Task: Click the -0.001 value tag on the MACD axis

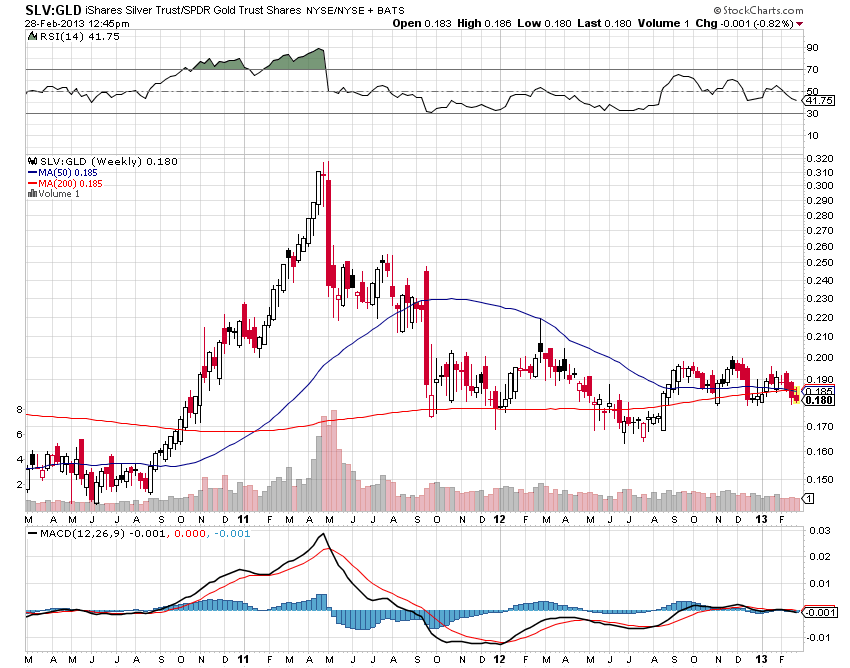Action: 819,612
